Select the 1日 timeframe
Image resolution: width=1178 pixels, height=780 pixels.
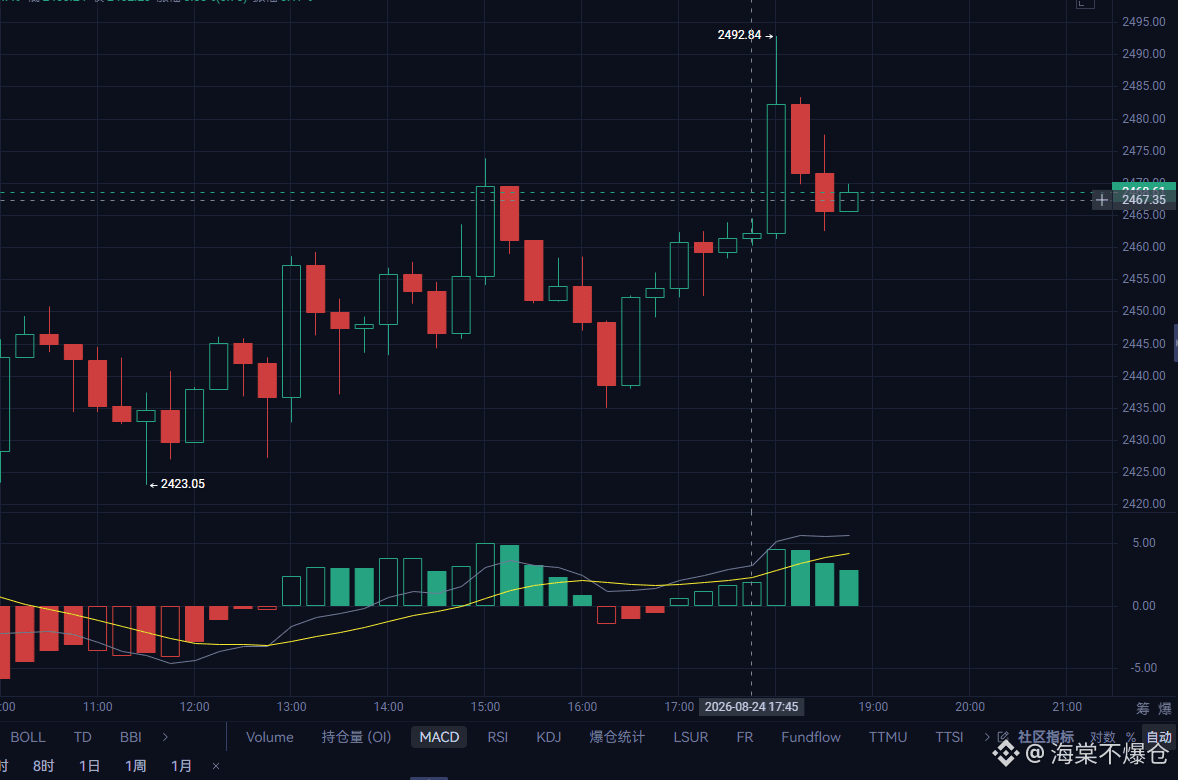pyautogui.click(x=89, y=766)
